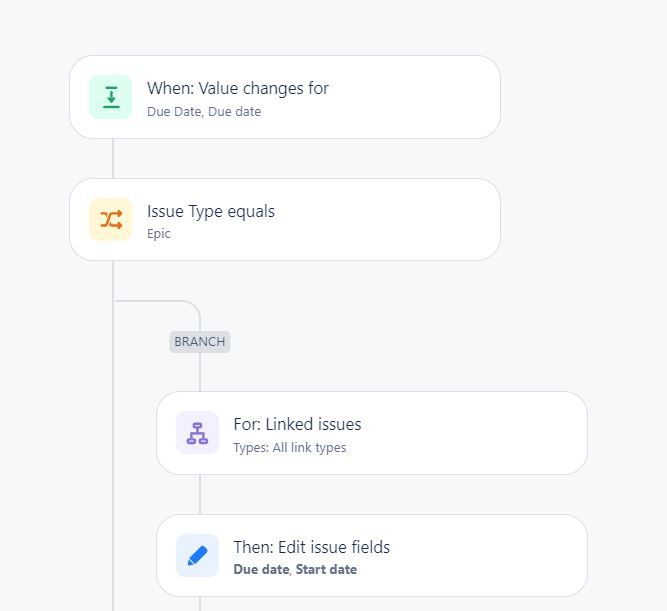Screen dimensions: 667x611
Task: Click the green trigger icon for Value changes
Action: click(111, 97)
